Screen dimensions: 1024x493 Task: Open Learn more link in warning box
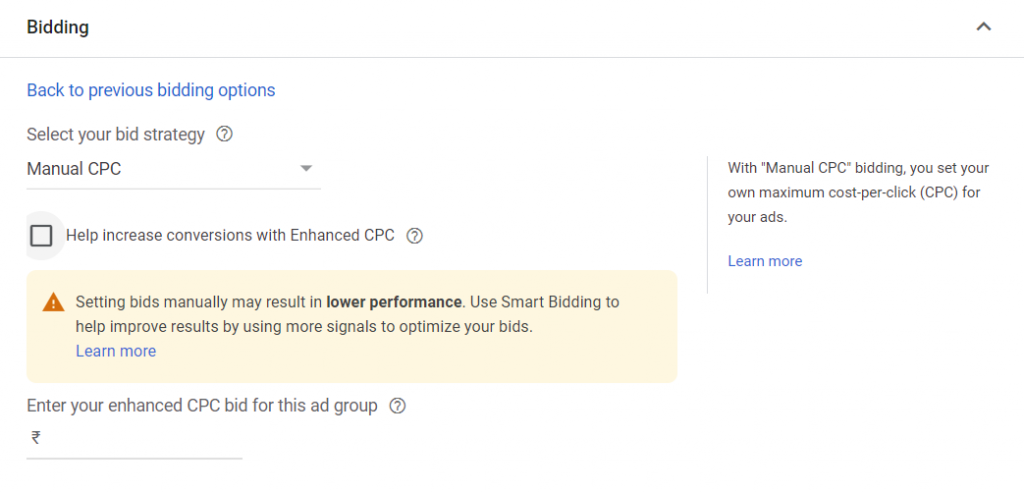coord(116,351)
